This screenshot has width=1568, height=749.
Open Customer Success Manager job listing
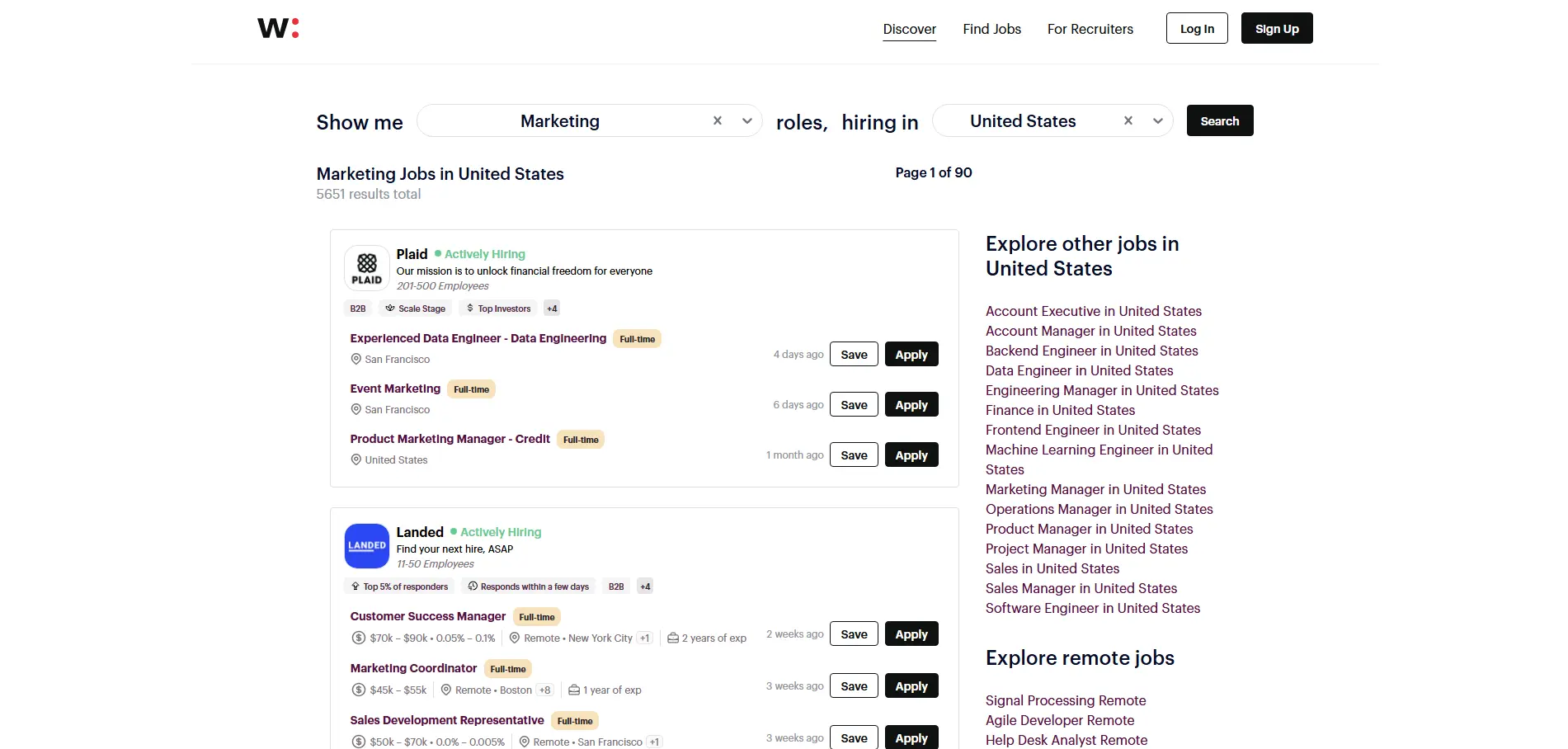pos(428,616)
